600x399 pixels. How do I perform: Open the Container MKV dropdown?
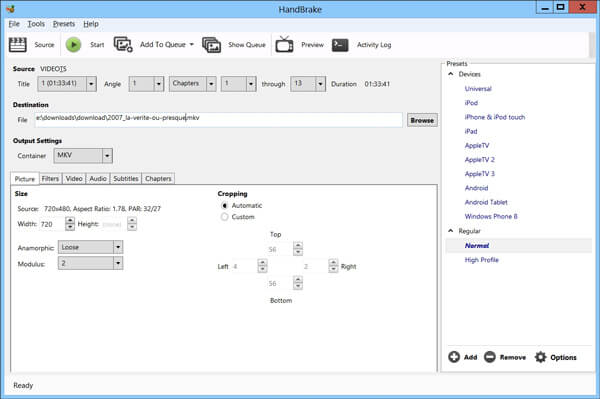pyautogui.click(x=83, y=156)
